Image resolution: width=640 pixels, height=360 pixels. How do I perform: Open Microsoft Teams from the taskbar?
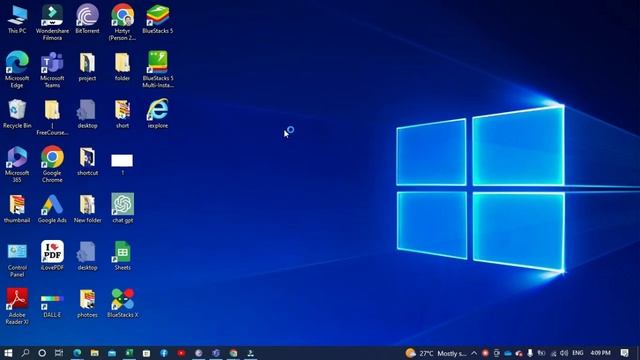pyautogui.click(x=216, y=353)
